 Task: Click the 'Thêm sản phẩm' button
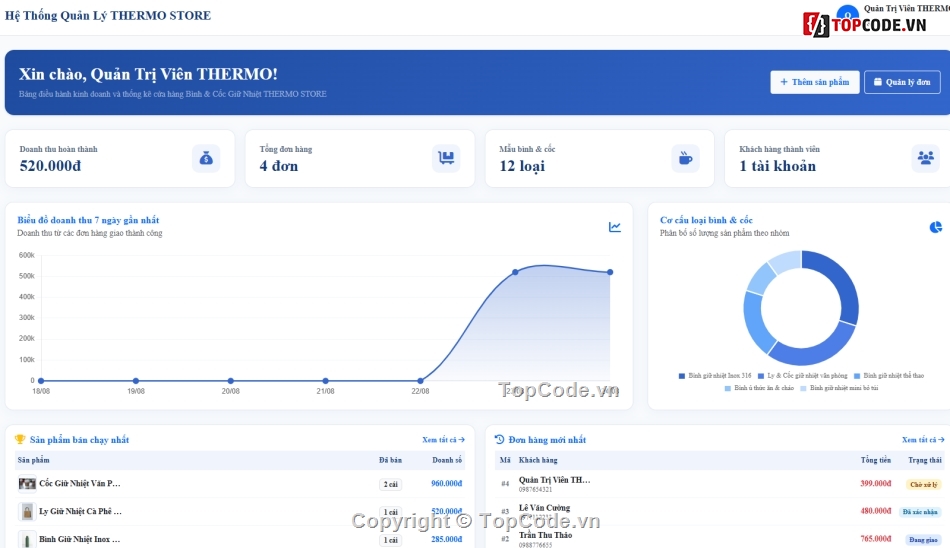coord(814,82)
